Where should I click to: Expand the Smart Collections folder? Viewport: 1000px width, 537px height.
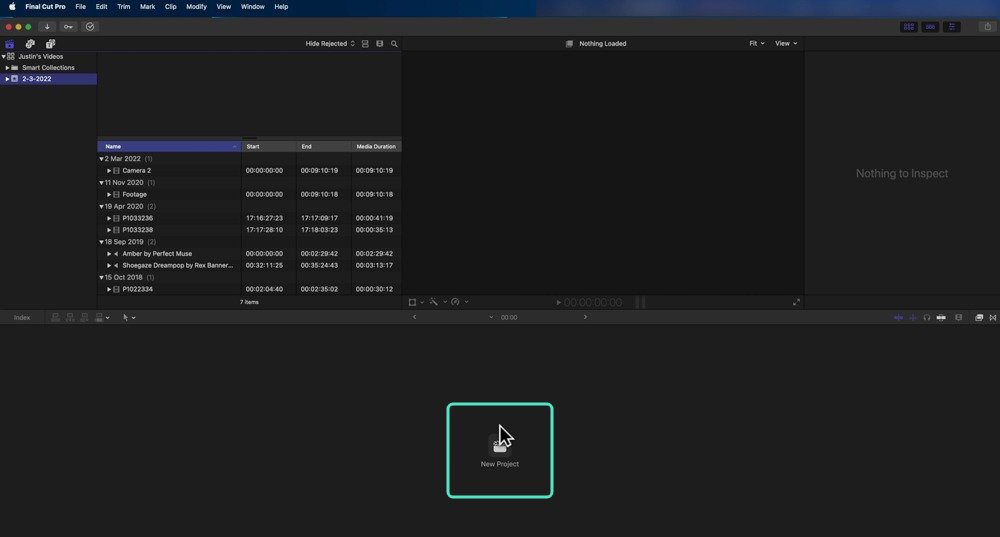7,68
